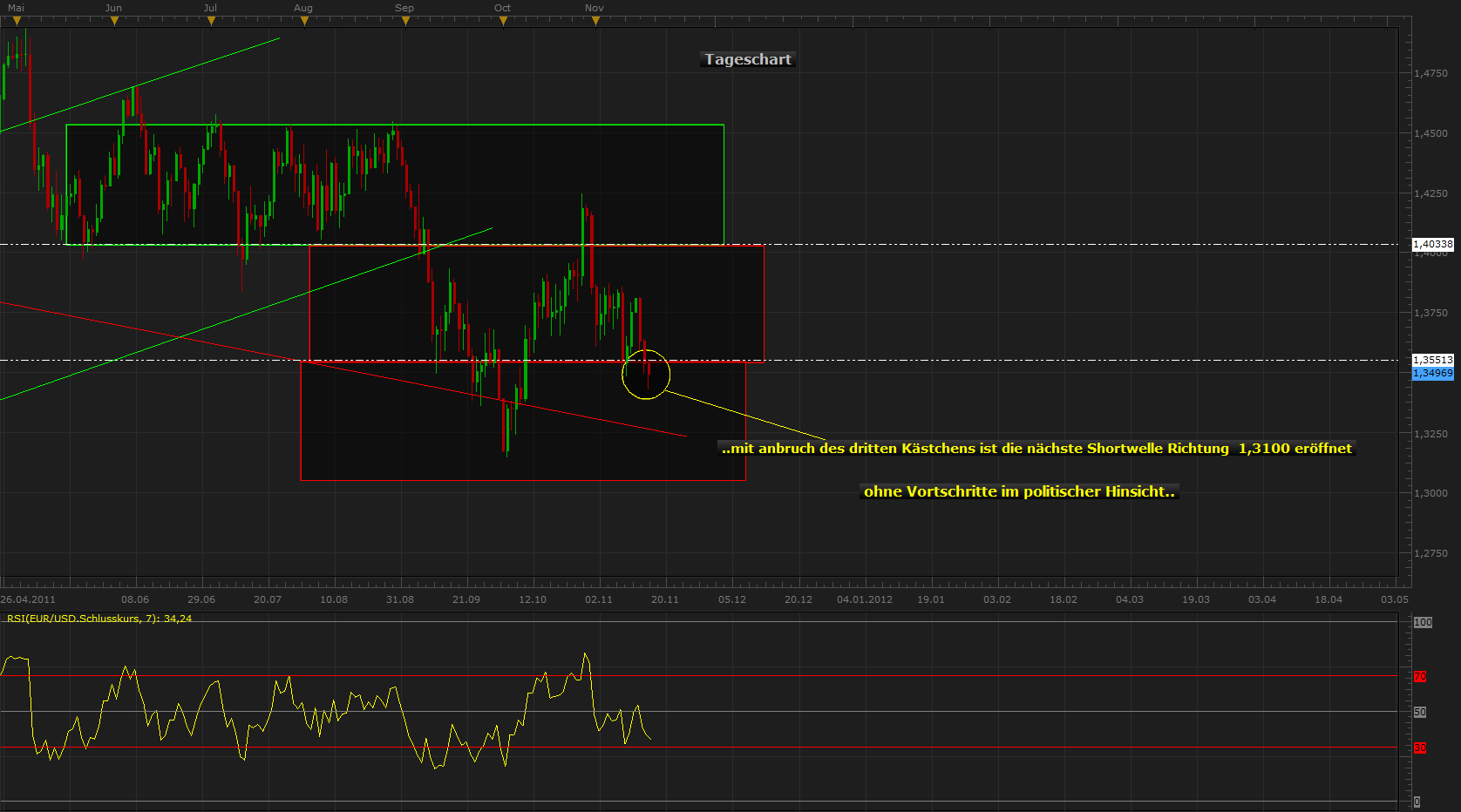This screenshot has width=1461, height=812.
Task: Click the 26.04.2011 date axis label
Action: [28, 599]
